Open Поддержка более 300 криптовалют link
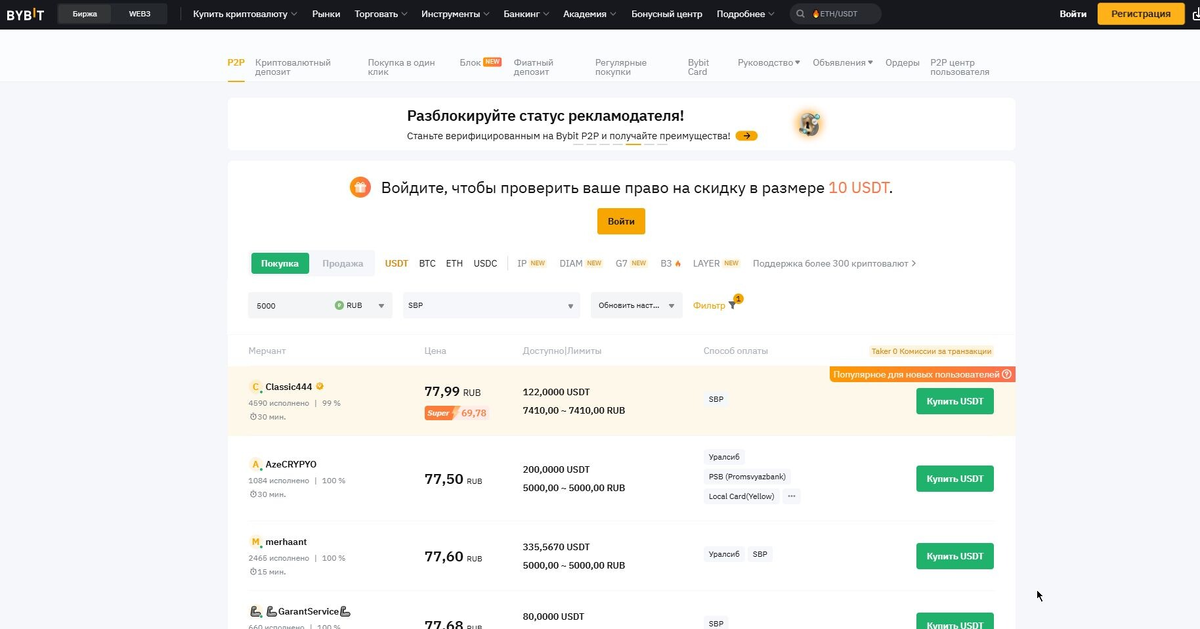This screenshot has width=1200, height=629. [834, 263]
